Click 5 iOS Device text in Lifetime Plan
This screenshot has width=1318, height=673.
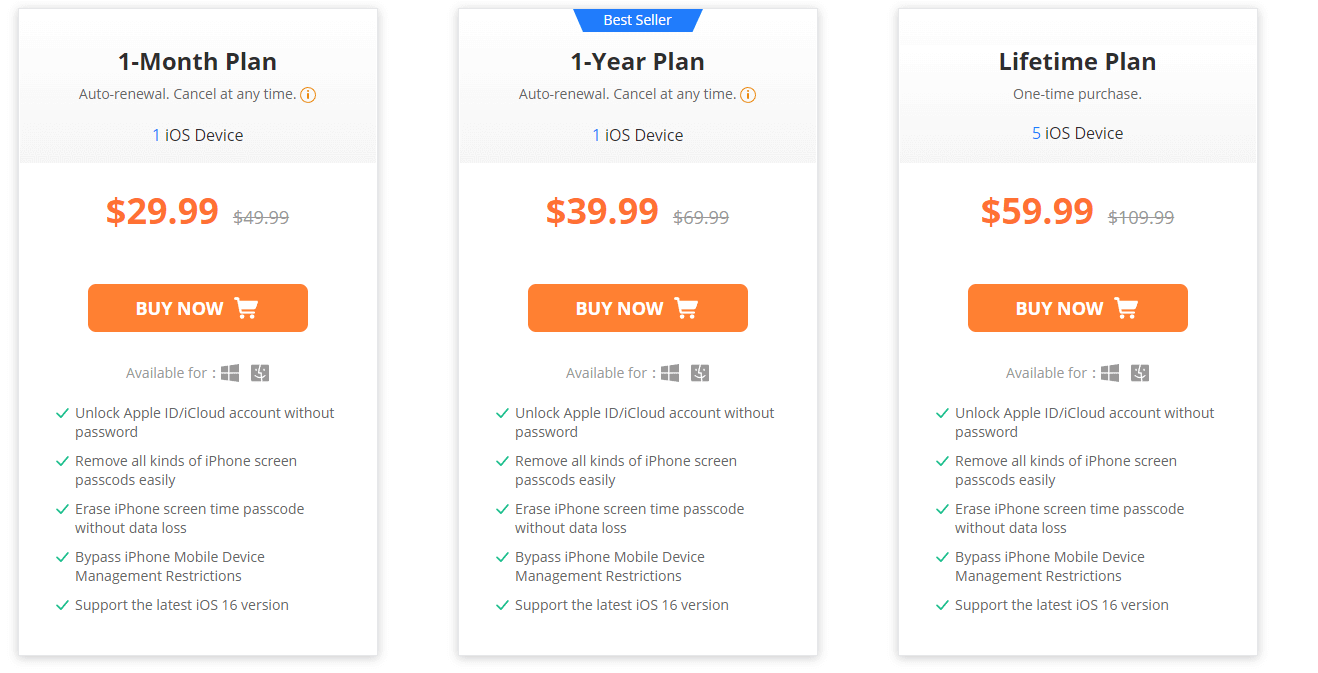(x=1078, y=133)
